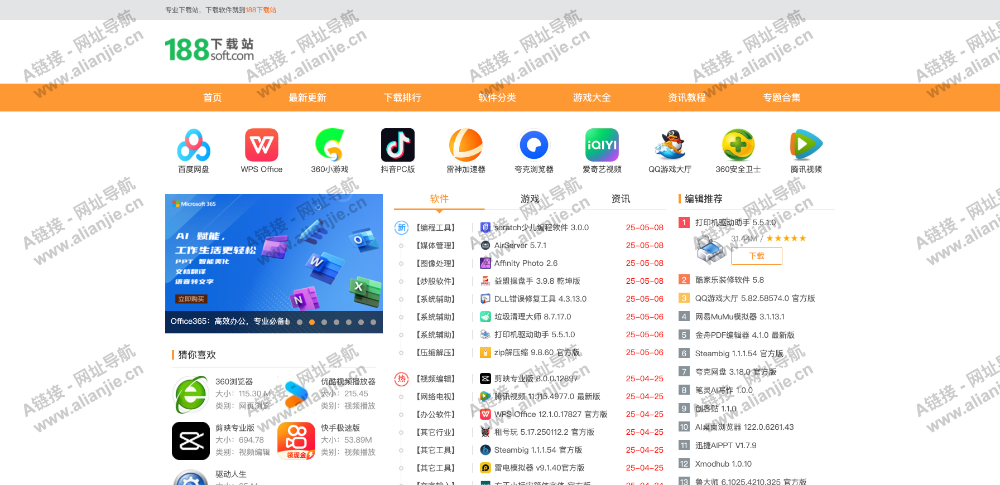Viewport: 1000px width, 485px height.
Task: Open the 抖音PC版 icon
Action: coord(398,145)
